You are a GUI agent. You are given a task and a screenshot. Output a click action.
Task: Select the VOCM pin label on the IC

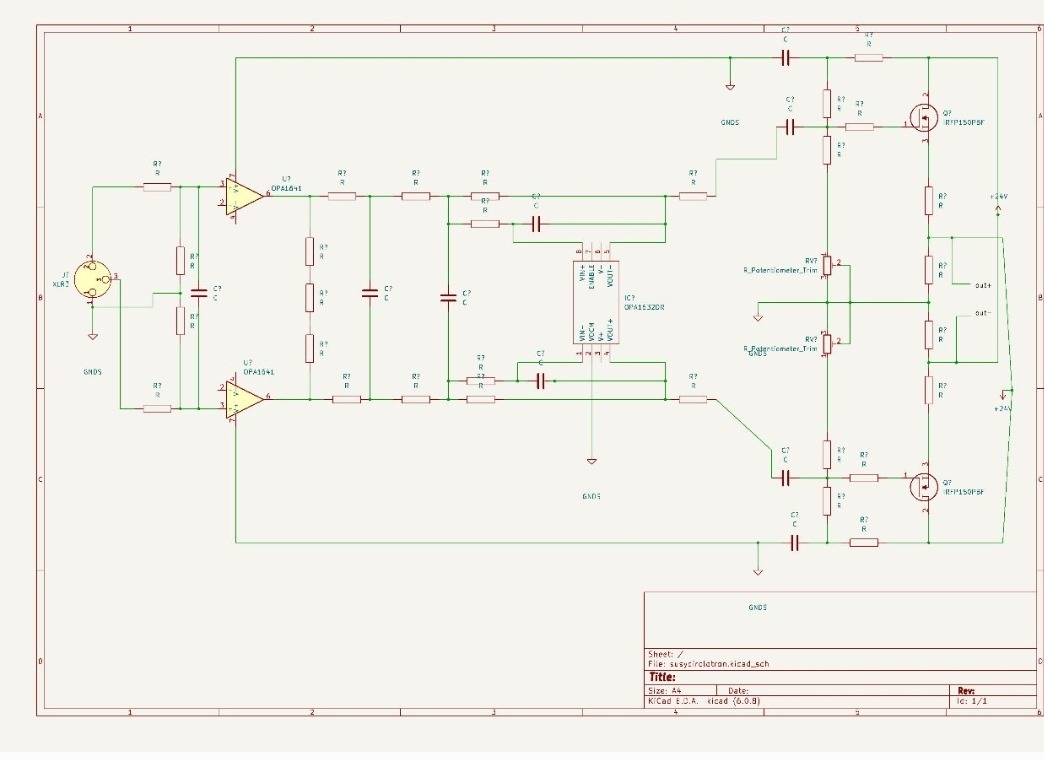coord(591,330)
